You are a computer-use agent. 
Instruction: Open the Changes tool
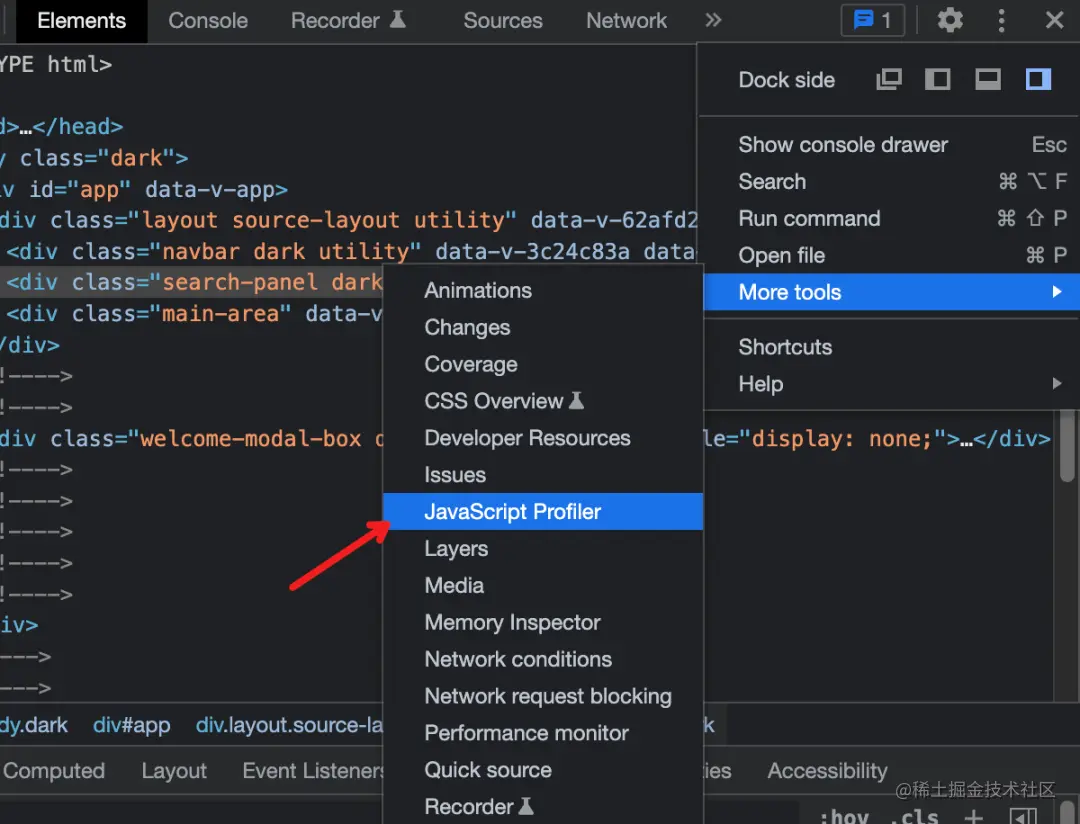coord(543,327)
